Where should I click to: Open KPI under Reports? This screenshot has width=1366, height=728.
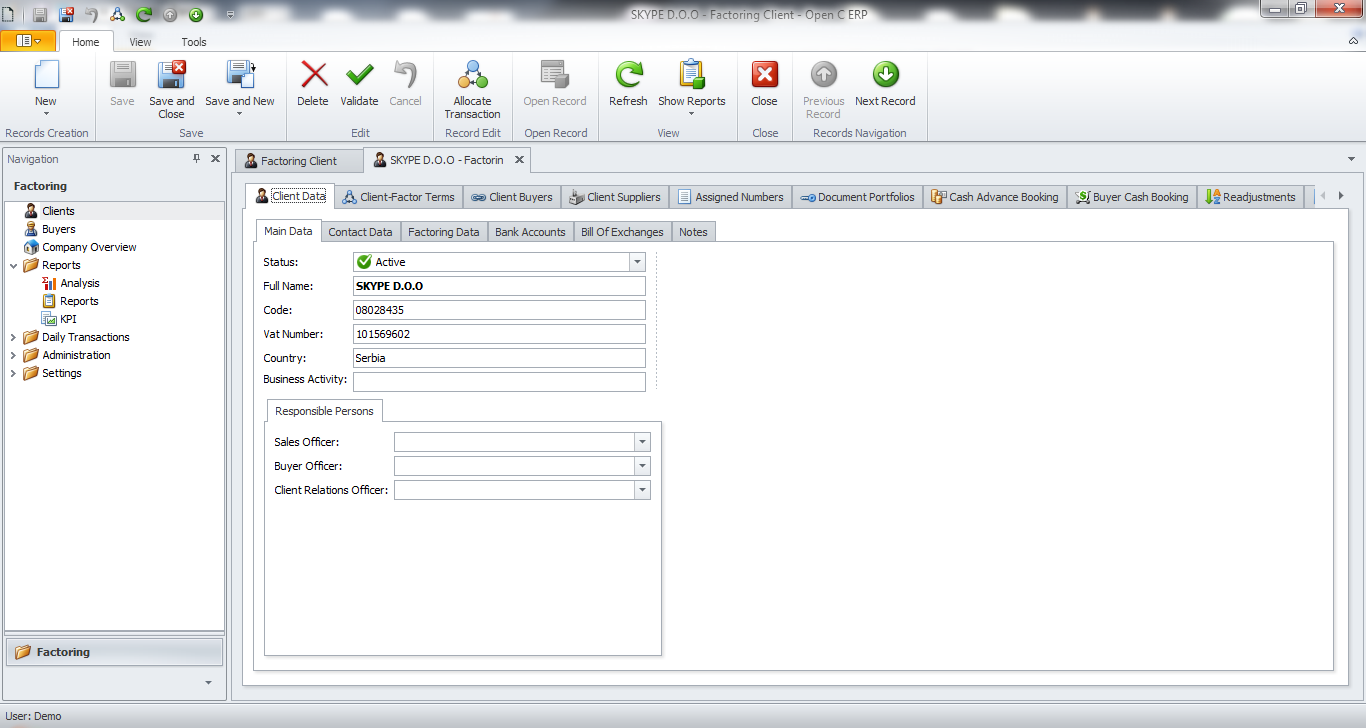click(x=68, y=319)
